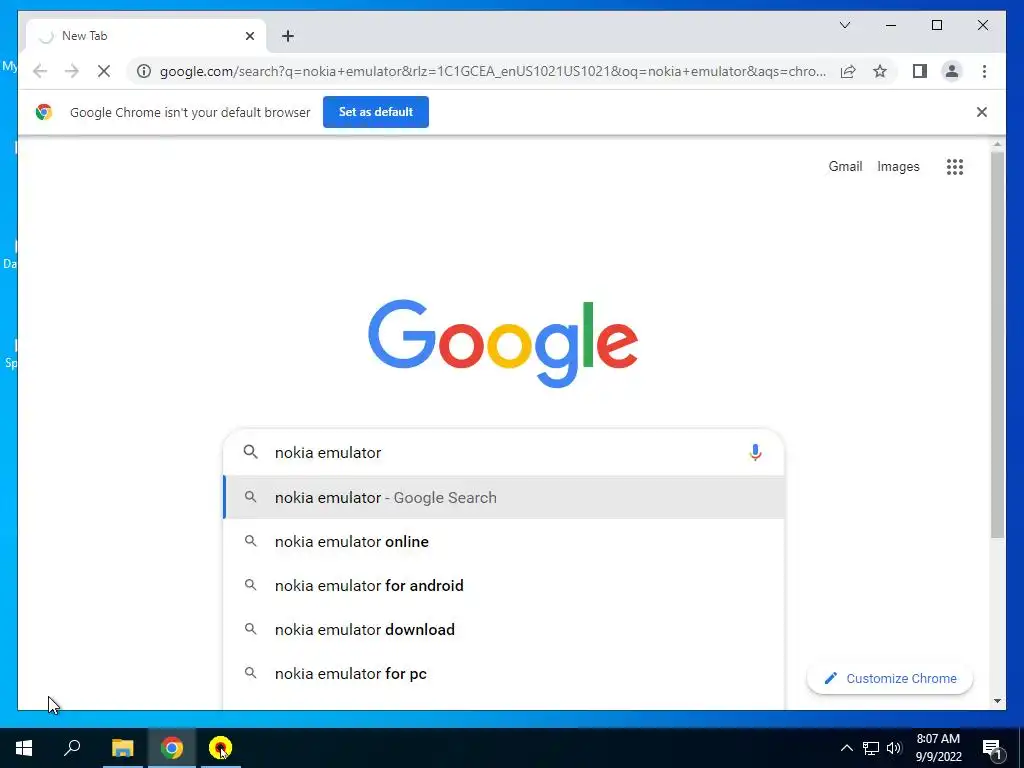View site information icon in address bar
1024x768 pixels.
pos(144,71)
